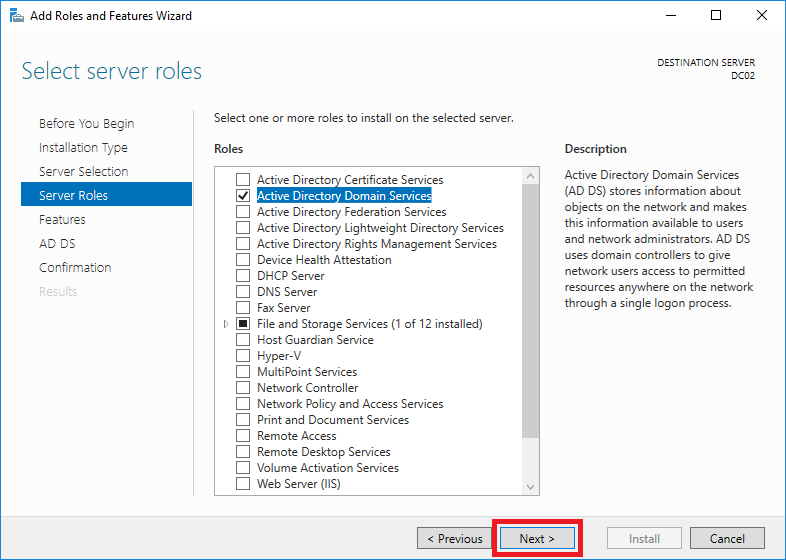Enable the DHCP Server role checkbox
This screenshot has height=560, width=786.
(x=243, y=276)
